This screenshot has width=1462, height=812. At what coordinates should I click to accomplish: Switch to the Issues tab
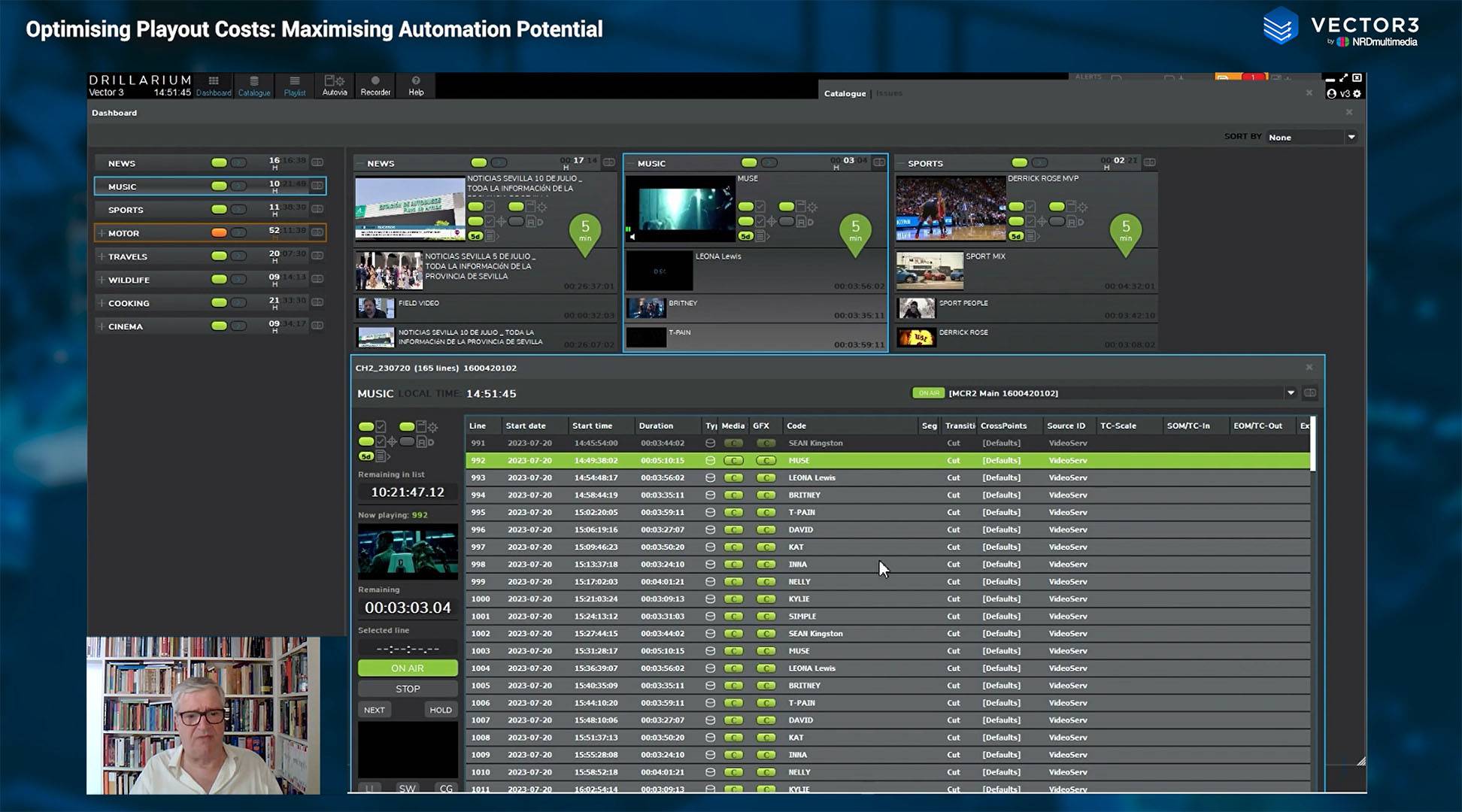pyautogui.click(x=889, y=93)
